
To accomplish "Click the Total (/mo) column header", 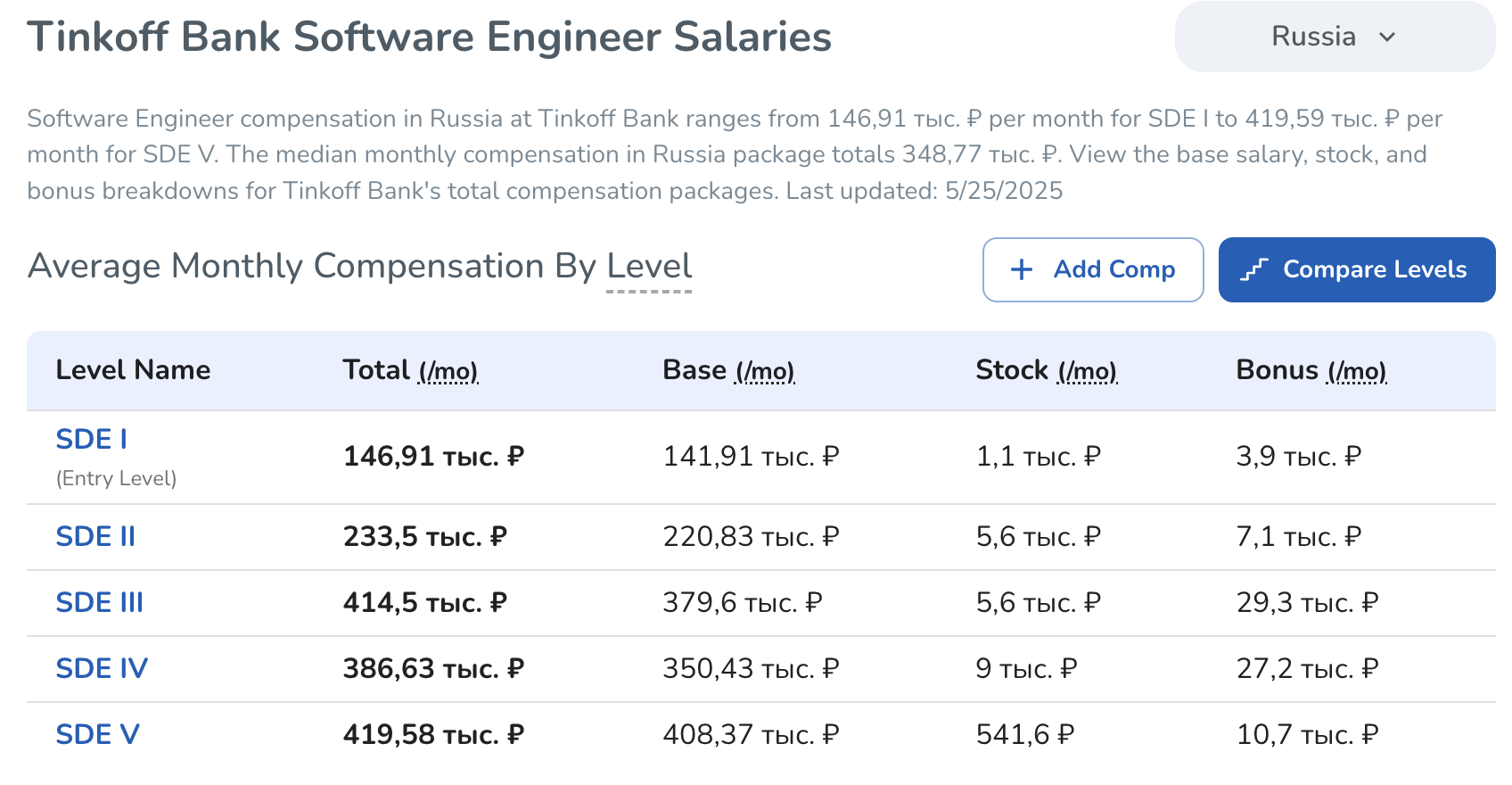I will pyautogui.click(x=410, y=370).
